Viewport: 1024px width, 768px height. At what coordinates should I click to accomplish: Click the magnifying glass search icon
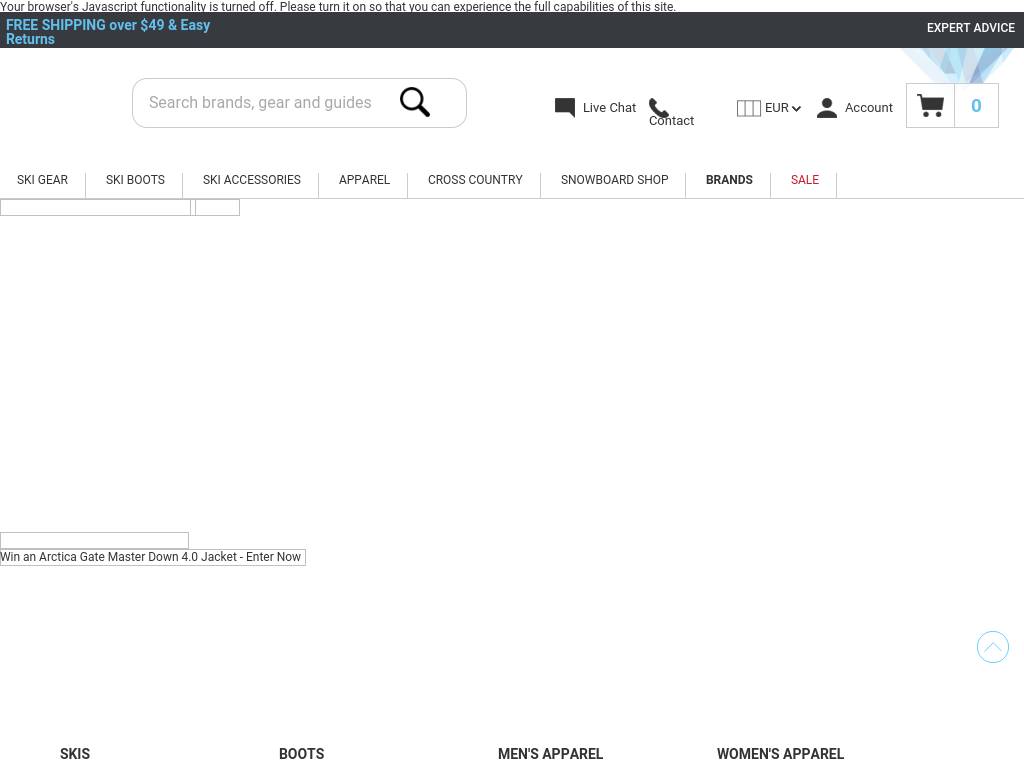pyautogui.click(x=415, y=102)
